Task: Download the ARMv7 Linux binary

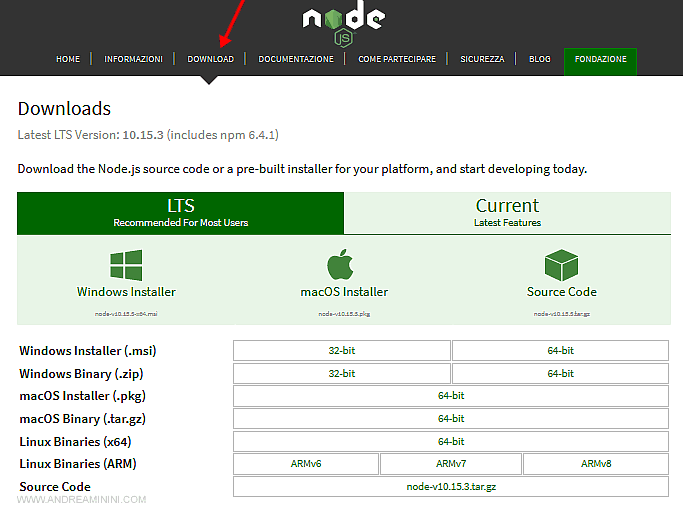Action: pyautogui.click(x=451, y=464)
